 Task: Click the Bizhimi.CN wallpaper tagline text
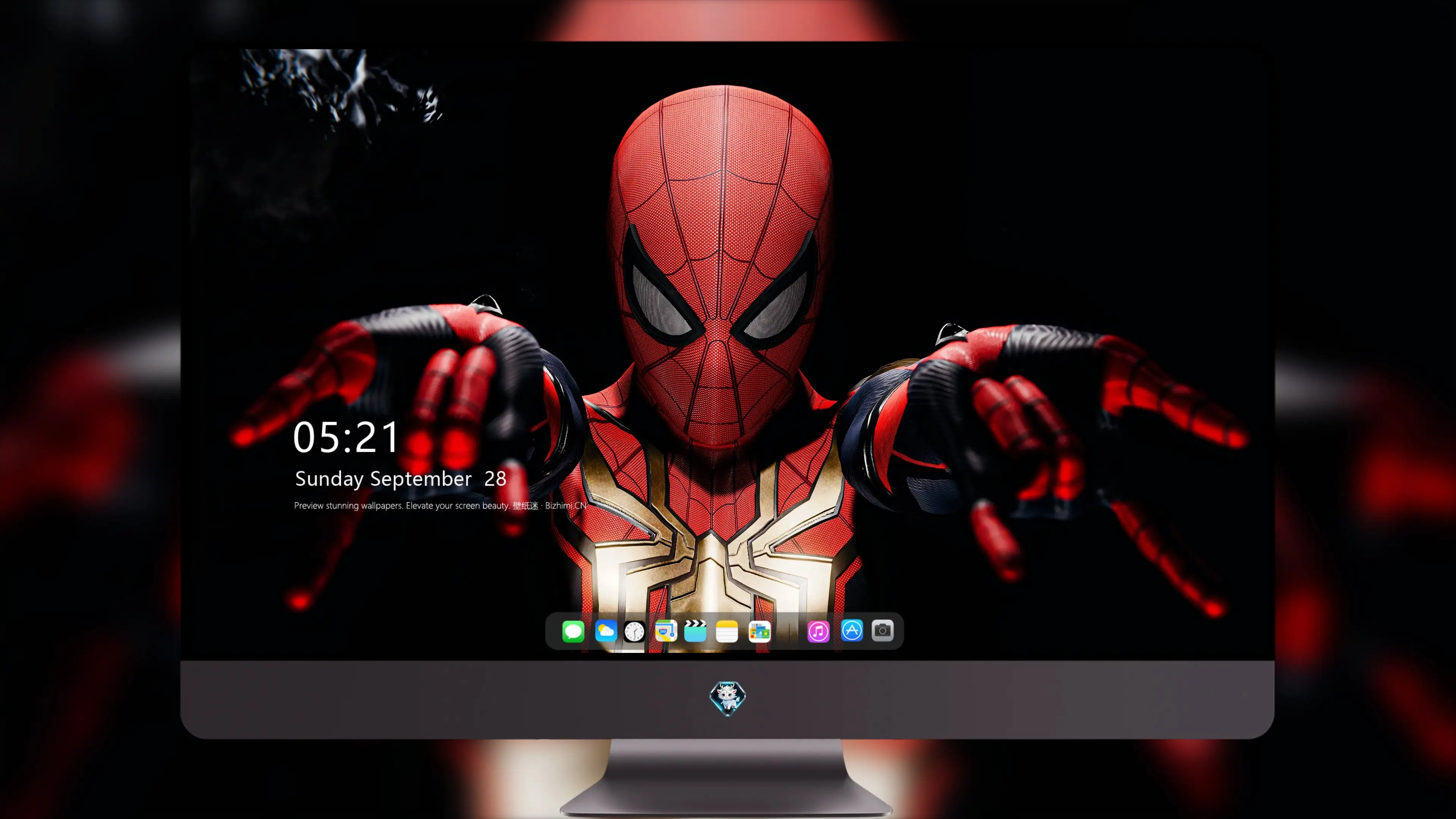coord(440,506)
